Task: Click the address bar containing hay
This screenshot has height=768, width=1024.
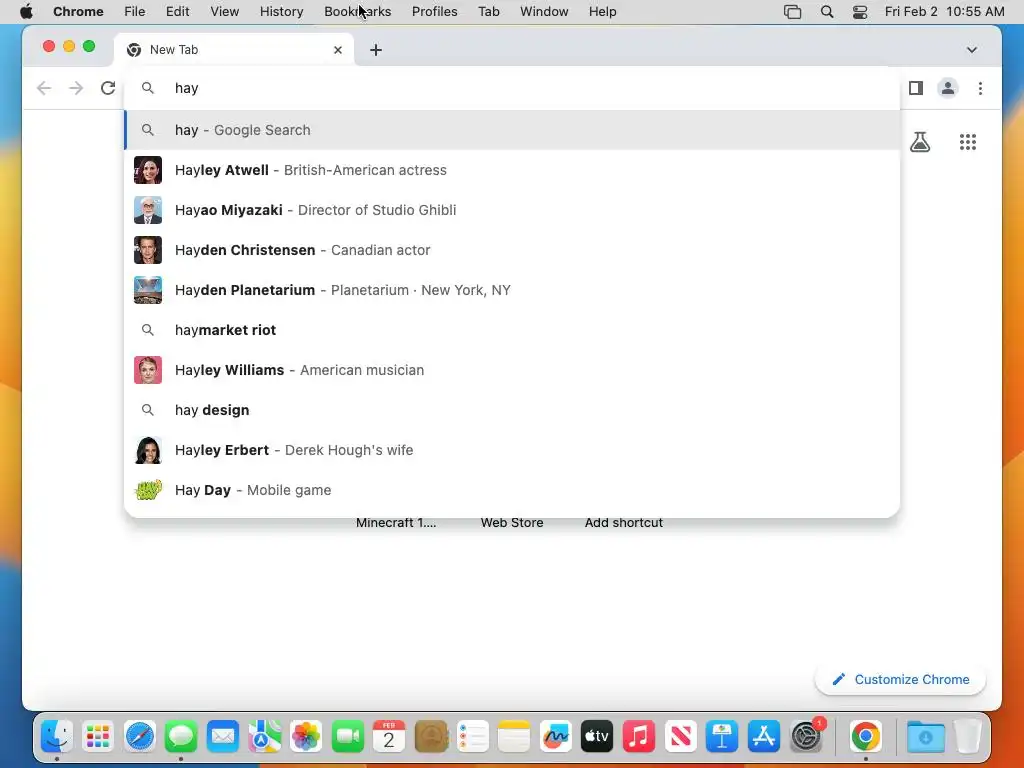Action: [x=511, y=88]
